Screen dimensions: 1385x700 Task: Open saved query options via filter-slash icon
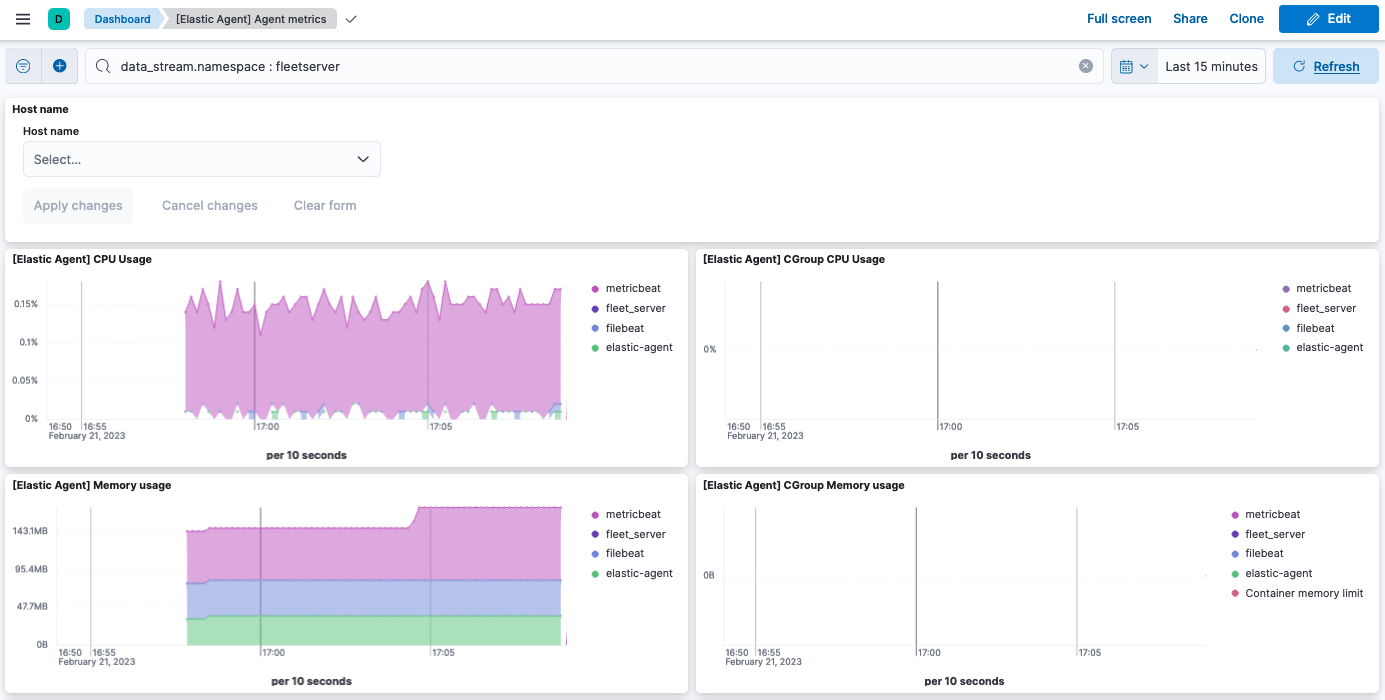pyautogui.click(x=22, y=65)
